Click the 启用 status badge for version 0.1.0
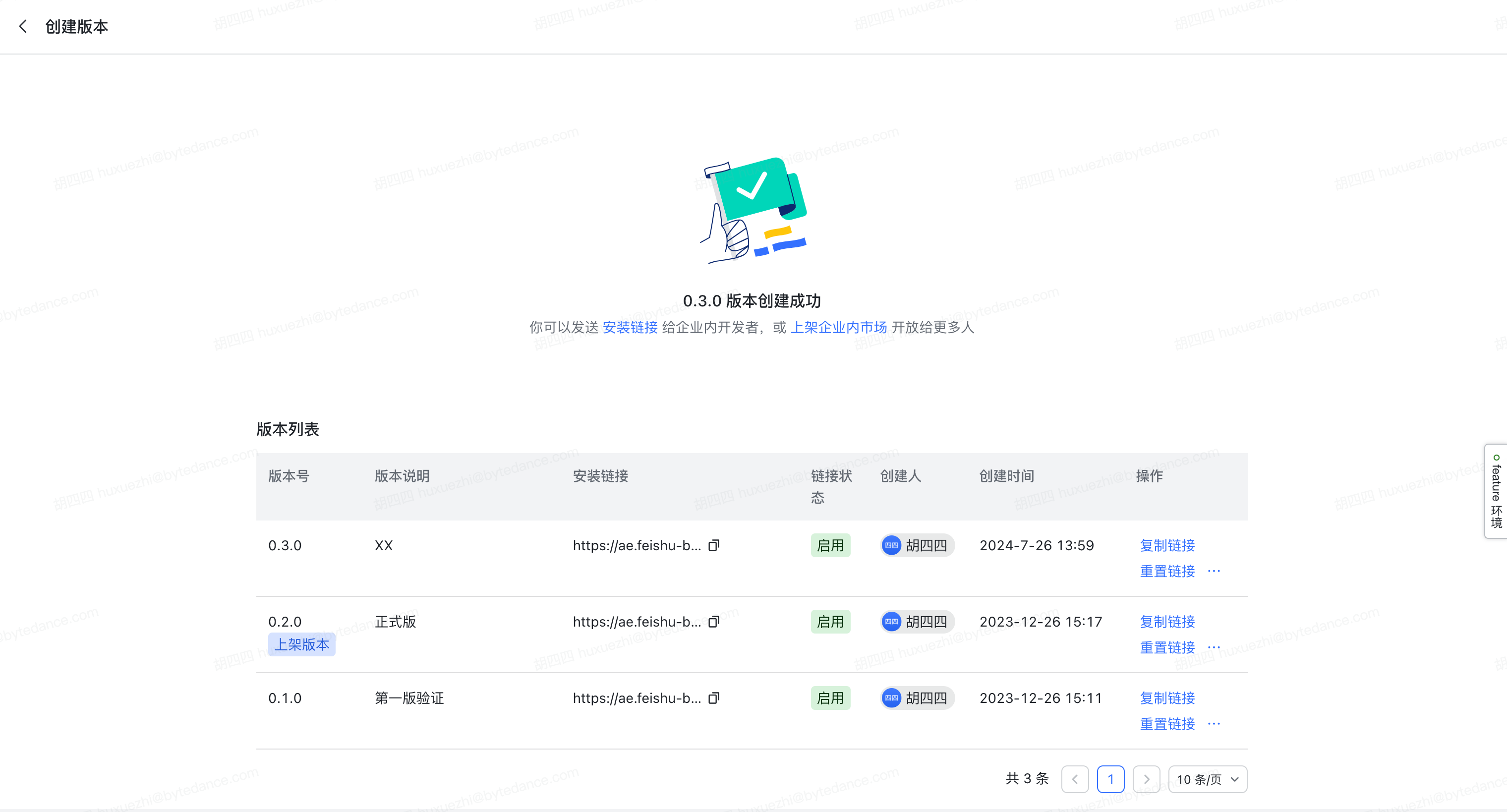Viewport: 1507px width, 812px height. [x=830, y=698]
